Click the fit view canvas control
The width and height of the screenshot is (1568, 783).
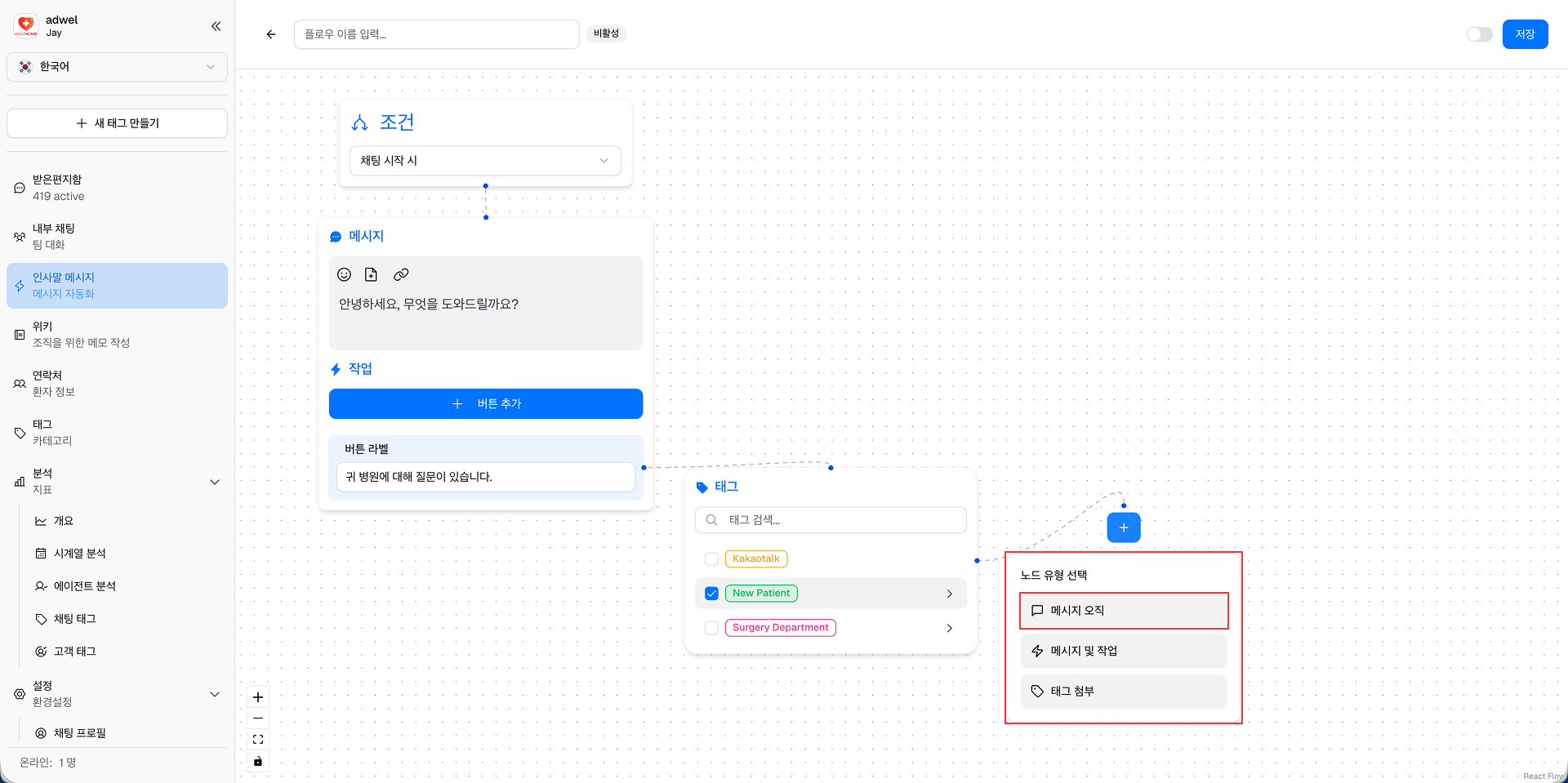click(x=258, y=740)
